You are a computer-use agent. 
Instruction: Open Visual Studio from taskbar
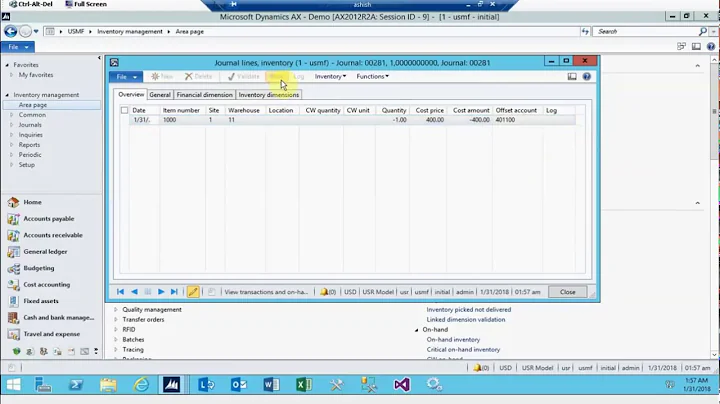[x=402, y=385]
